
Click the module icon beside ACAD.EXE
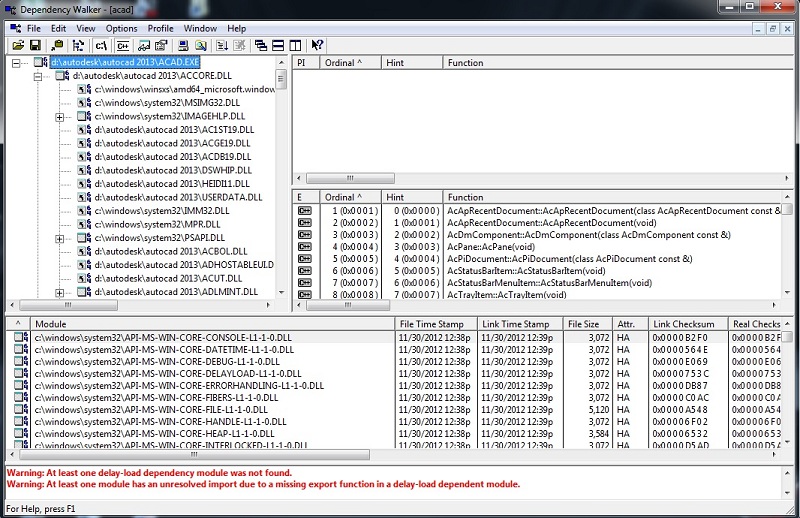coord(41,62)
